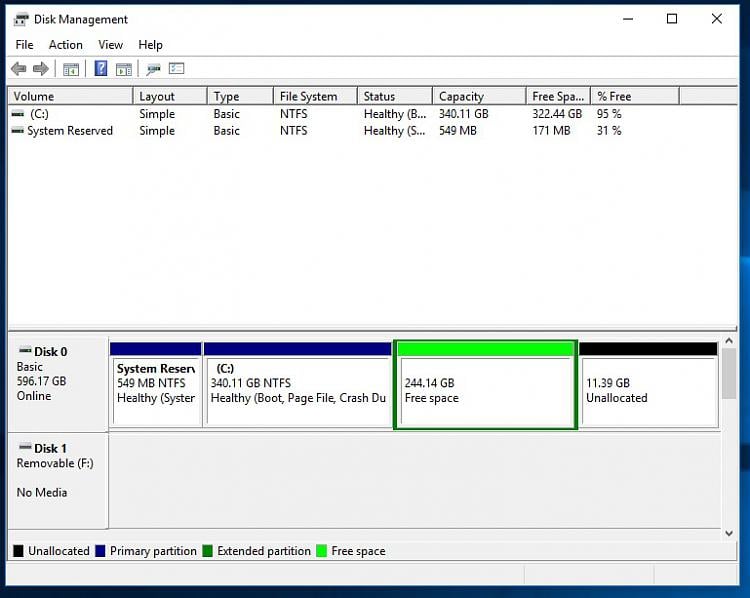
Task: Click the Back arrow toolbar icon
Action: tap(19, 69)
